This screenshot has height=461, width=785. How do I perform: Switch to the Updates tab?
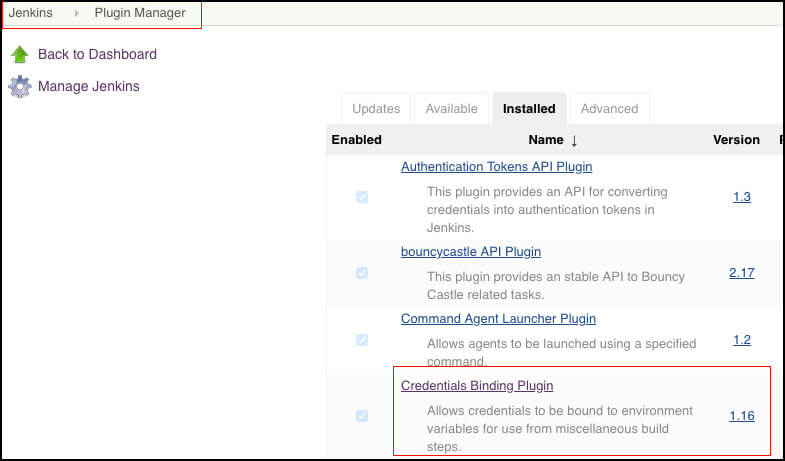pyautogui.click(x=376, y=109)
